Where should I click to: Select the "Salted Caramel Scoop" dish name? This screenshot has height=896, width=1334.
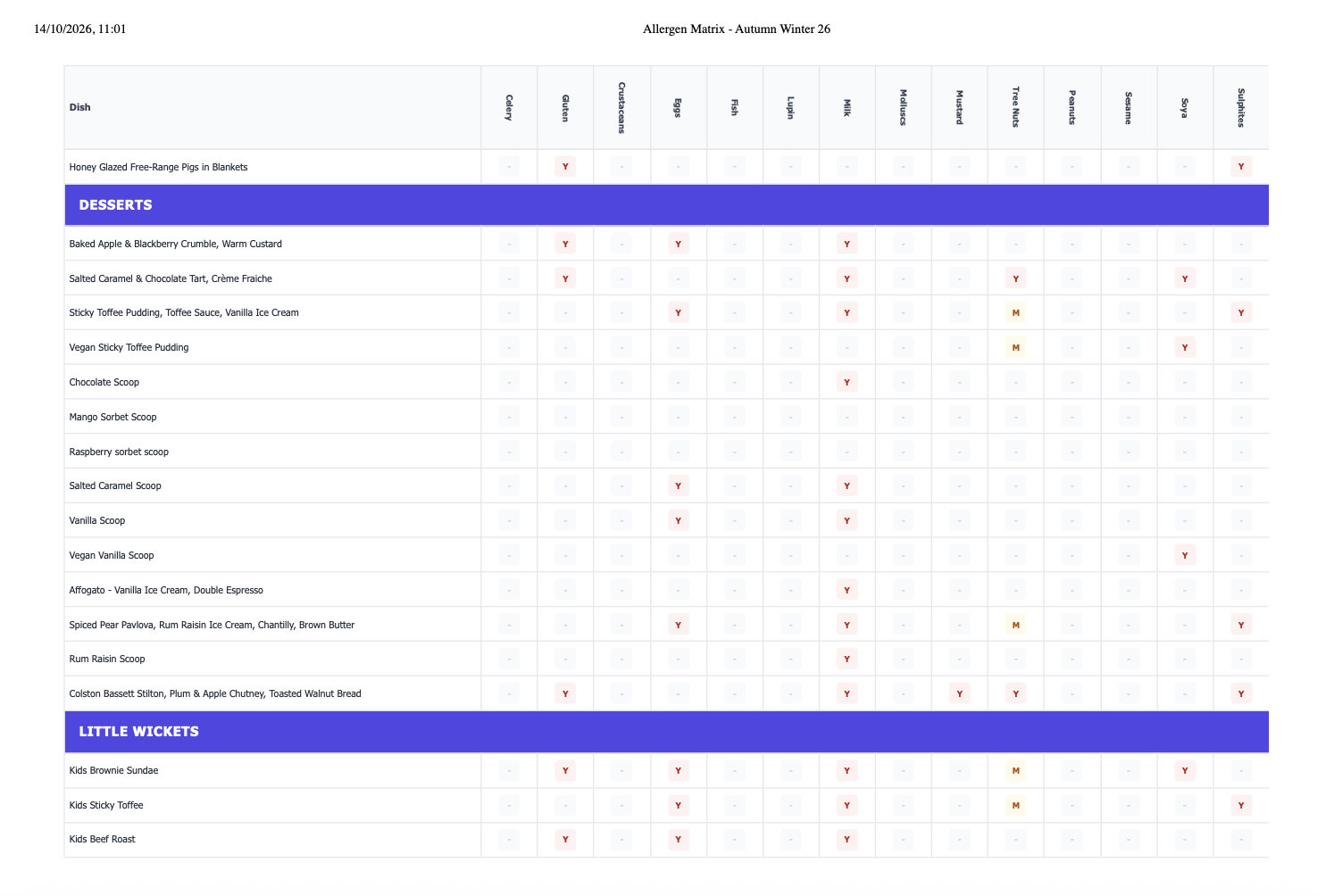(x=115, y=485)
